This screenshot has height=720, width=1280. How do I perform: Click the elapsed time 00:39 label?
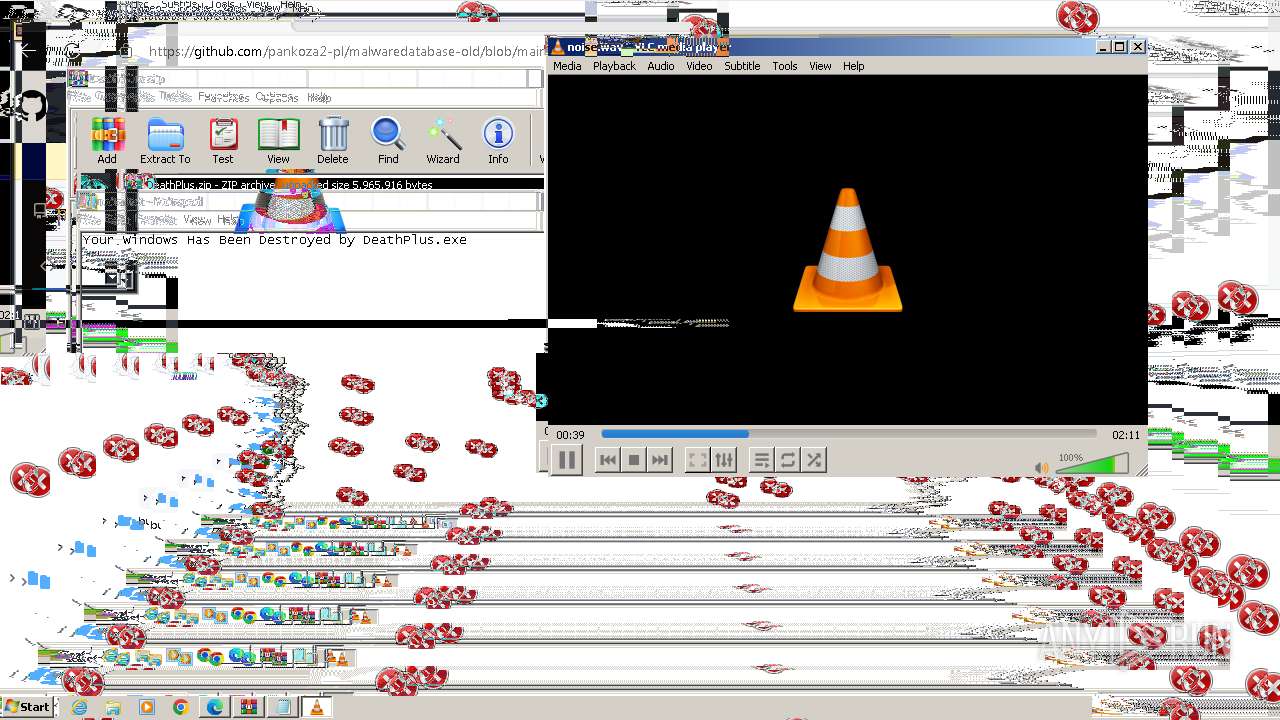(x=570, y=435)
